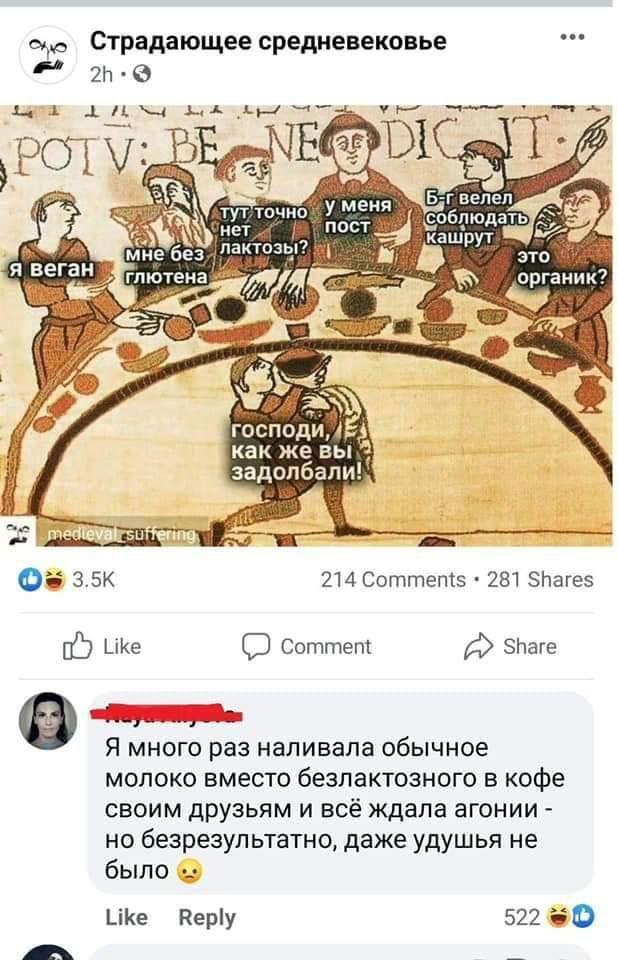Open the three-dots post options menu
The width and height of the screenshot is (618, 960).
pos(572,38)
